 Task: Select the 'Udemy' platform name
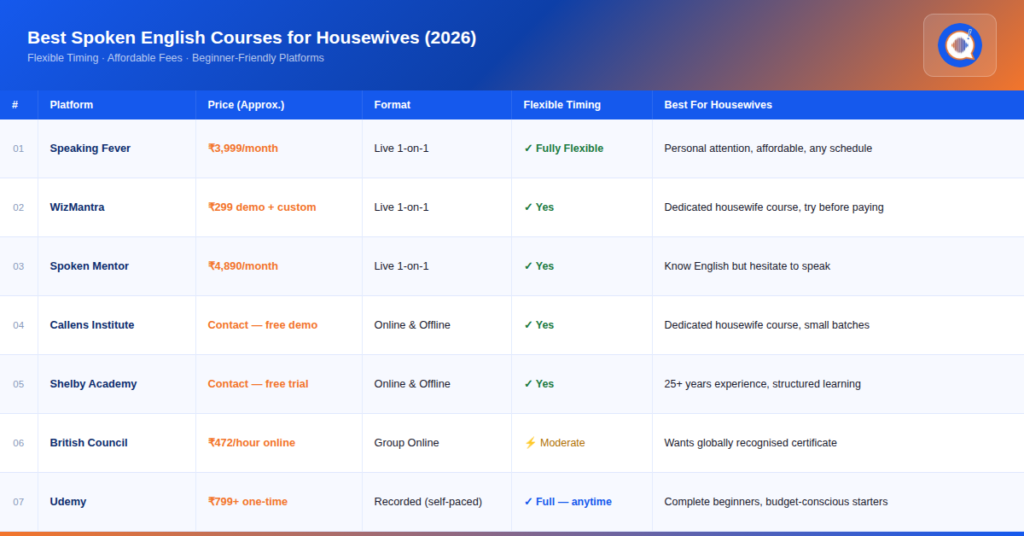coord(68,501)
